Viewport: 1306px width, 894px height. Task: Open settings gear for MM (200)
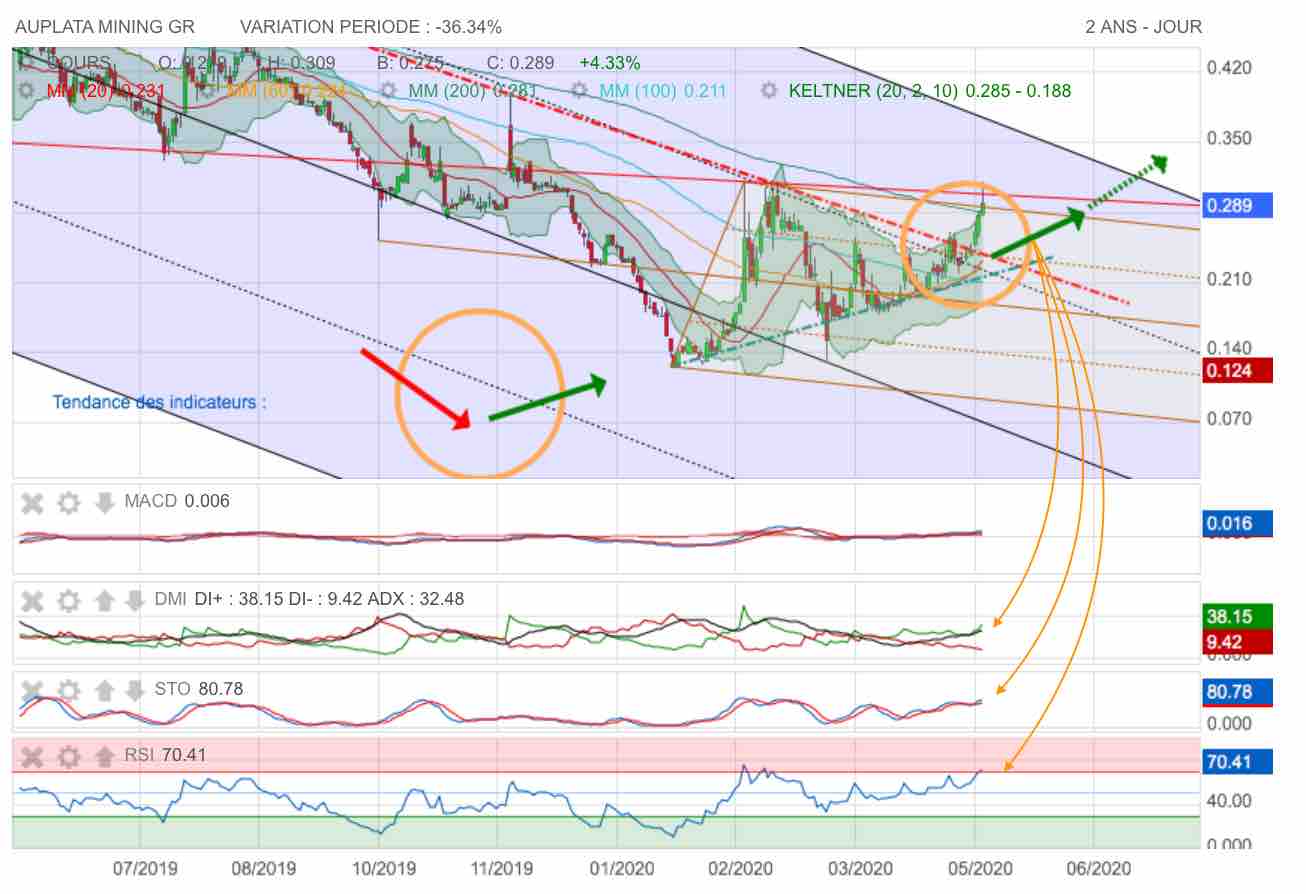390,91
